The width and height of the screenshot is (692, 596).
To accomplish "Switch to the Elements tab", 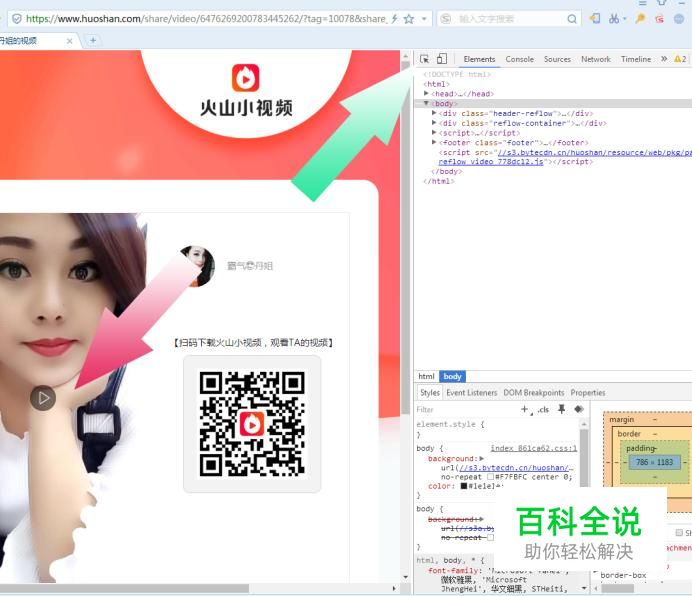I will 479,59.
